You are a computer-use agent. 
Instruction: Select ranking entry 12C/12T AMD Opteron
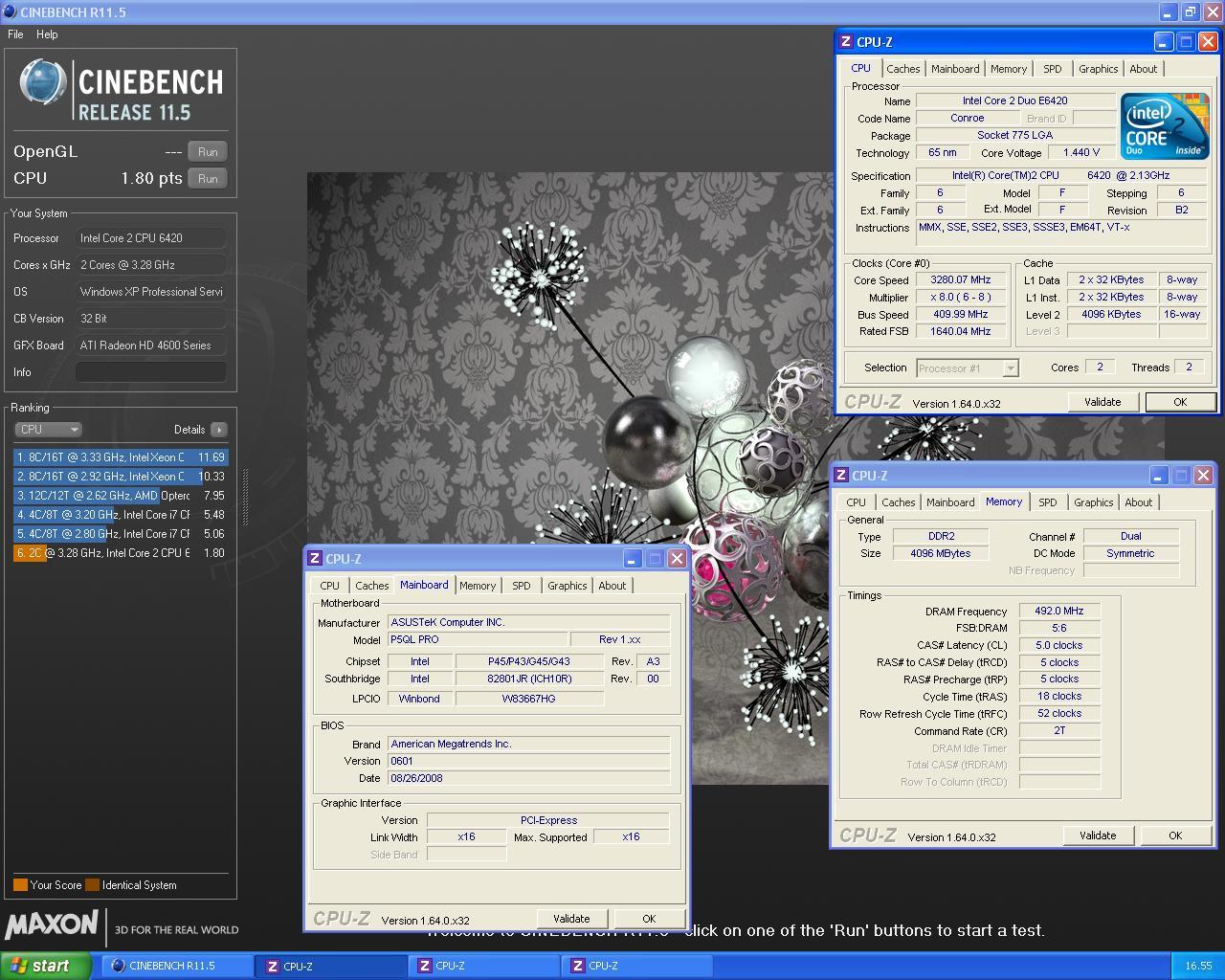(x=121, y=496)
